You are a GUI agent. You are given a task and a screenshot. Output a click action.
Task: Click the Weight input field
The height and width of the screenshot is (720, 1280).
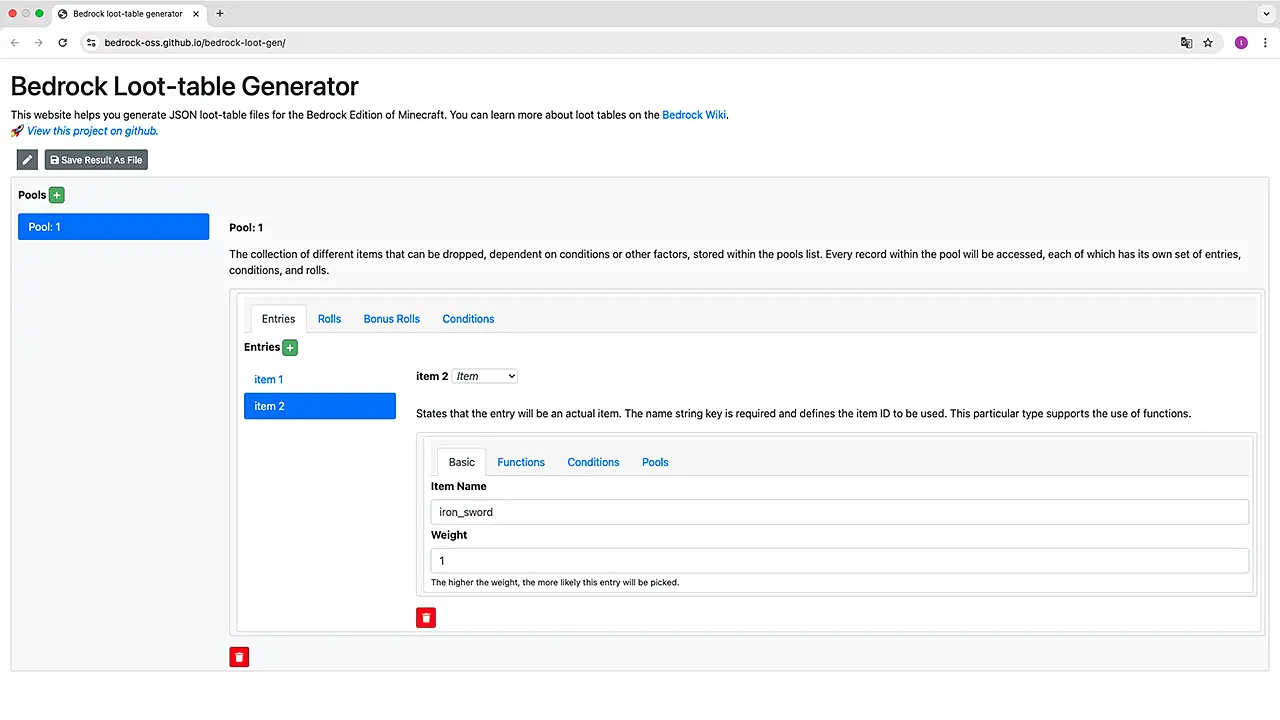839,561
